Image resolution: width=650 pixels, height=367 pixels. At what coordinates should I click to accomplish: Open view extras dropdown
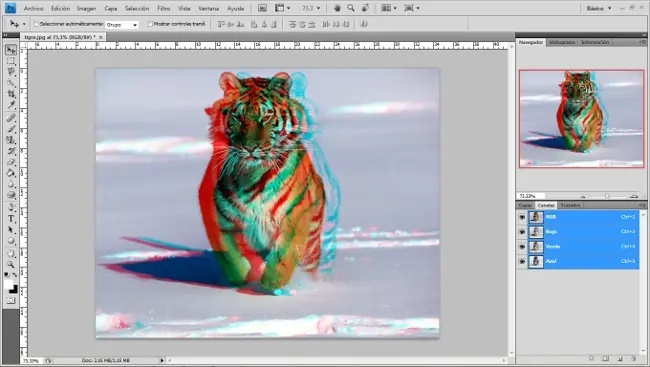[283, 8]
